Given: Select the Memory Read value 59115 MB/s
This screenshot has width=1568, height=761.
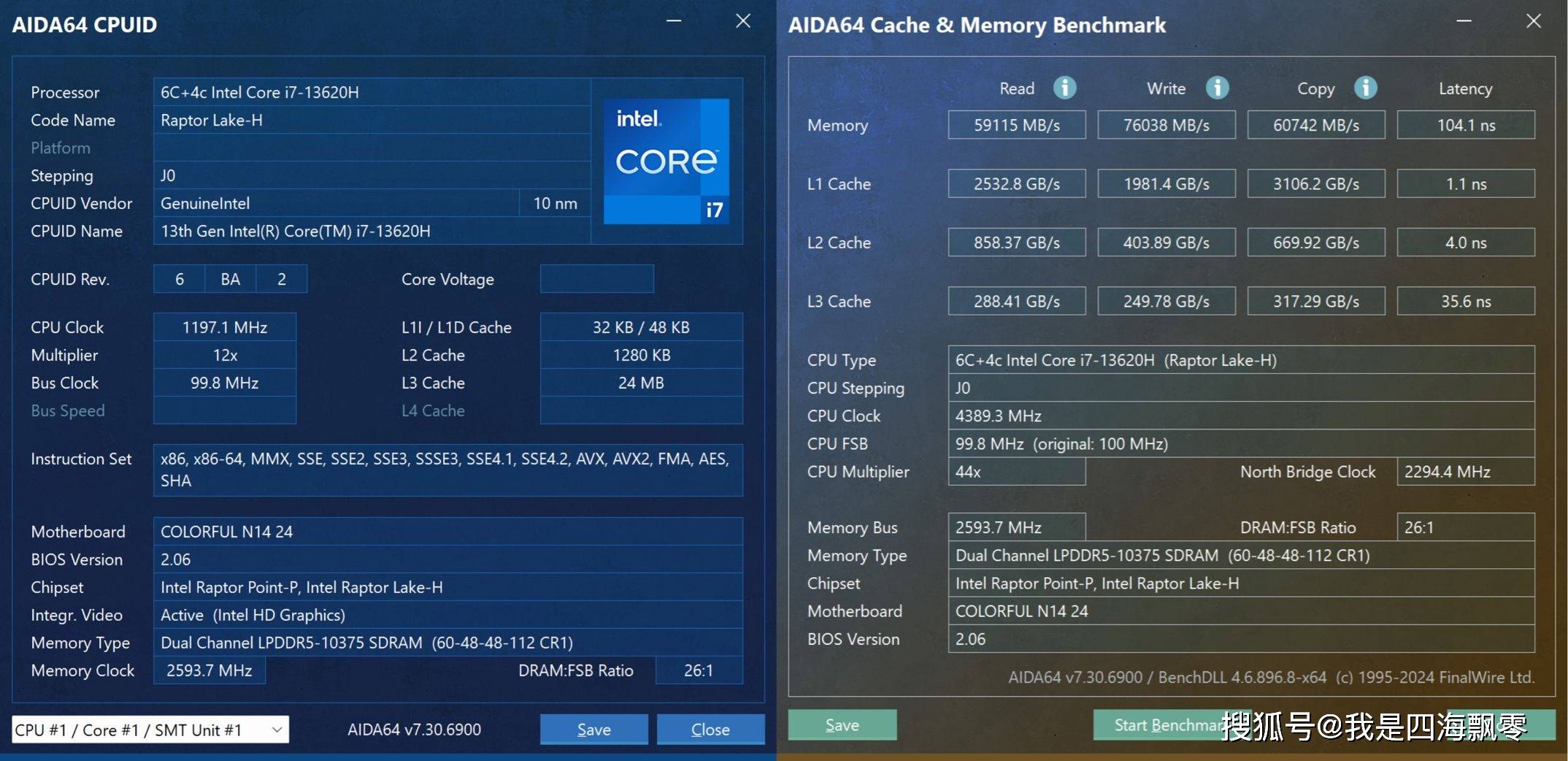Looking at the screenshot, I should 1017,125.
